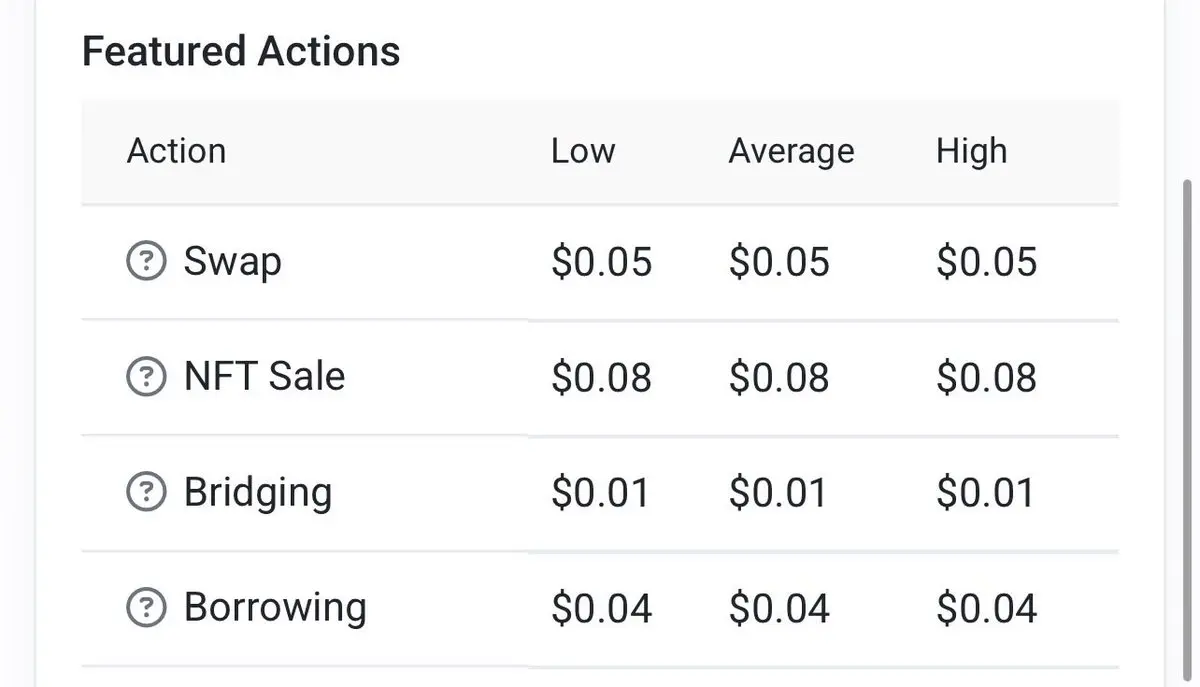Click the Swap row label
This screenshot has height=687, width=1200.
[232, 262]
